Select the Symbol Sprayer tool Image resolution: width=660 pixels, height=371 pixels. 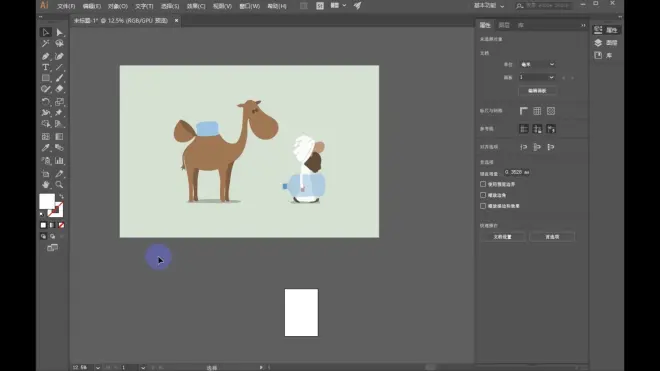tap(45, 160)
